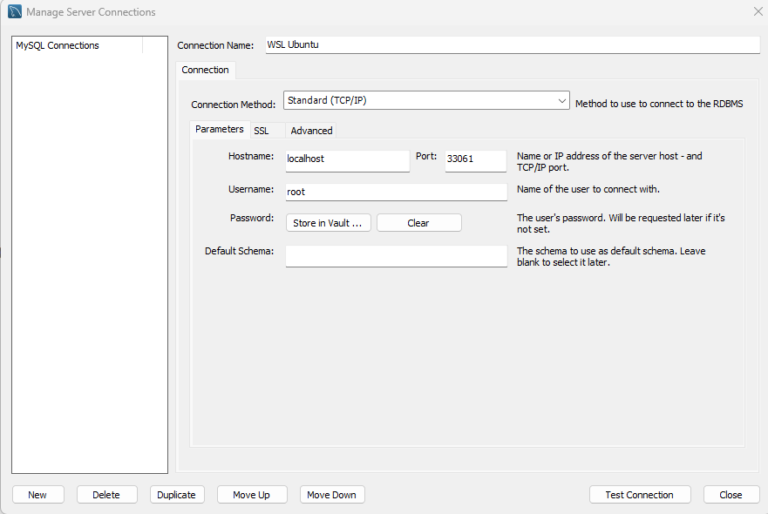Viewport: 768px width, 514px height.
Task: Duplicate the current connection
Action: (177, 495)
